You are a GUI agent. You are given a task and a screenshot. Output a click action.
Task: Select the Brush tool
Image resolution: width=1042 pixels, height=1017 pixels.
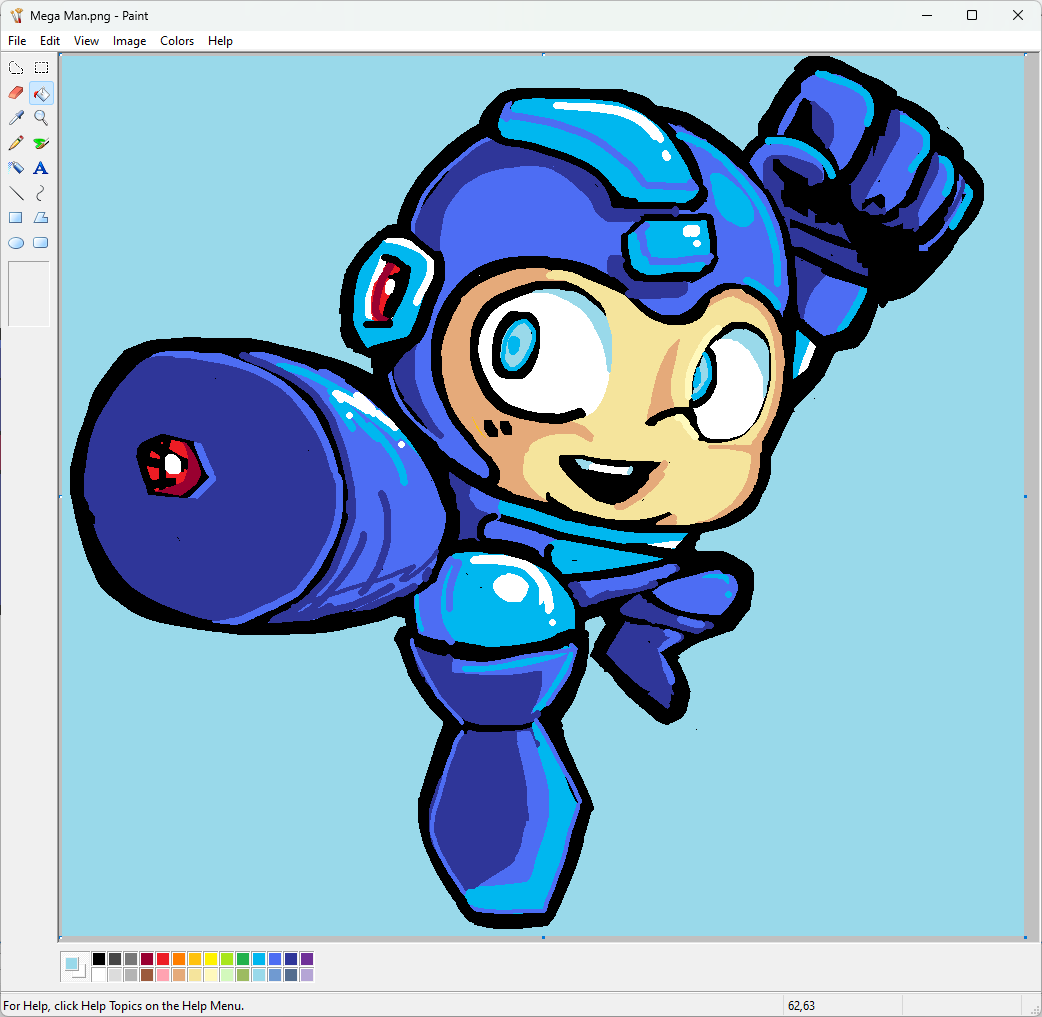(x=41, y=143)
